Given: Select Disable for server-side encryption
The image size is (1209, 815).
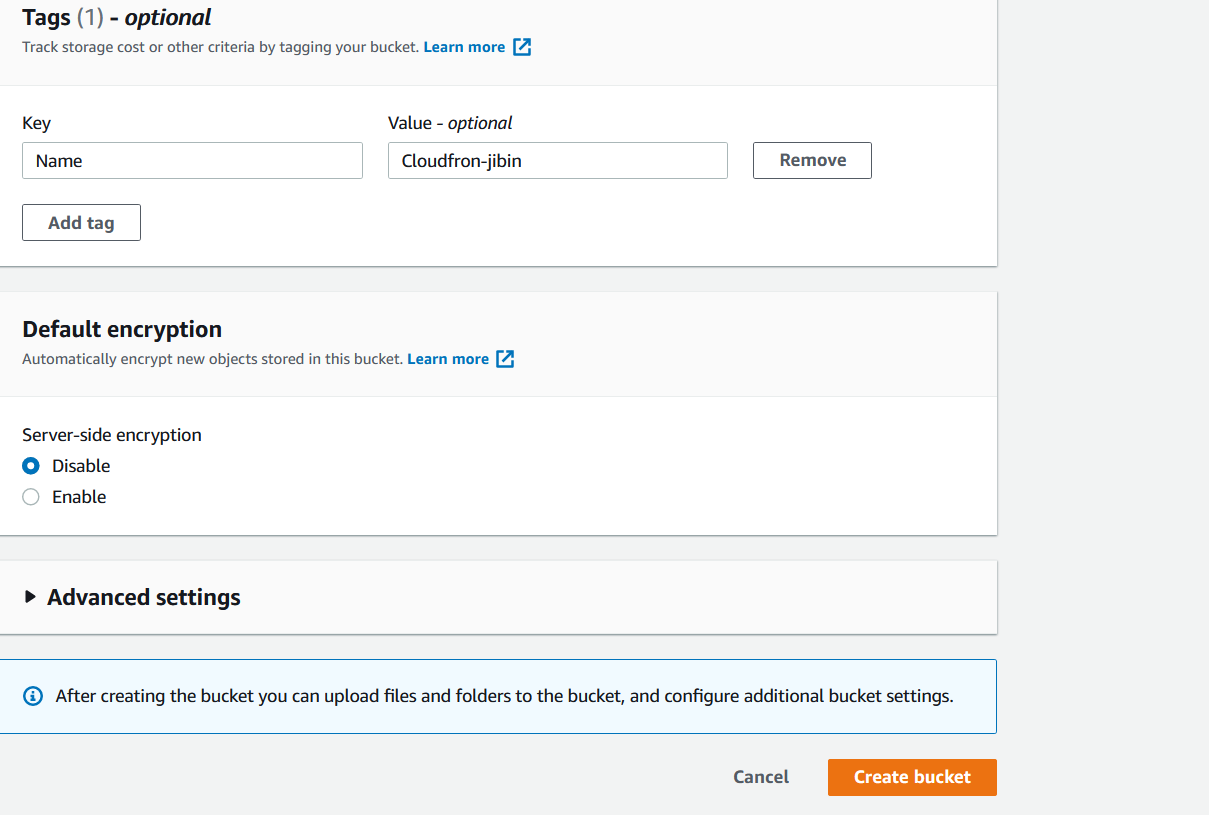Looking at the screenshot, I should pyautogui.click(x=31, y=465).
